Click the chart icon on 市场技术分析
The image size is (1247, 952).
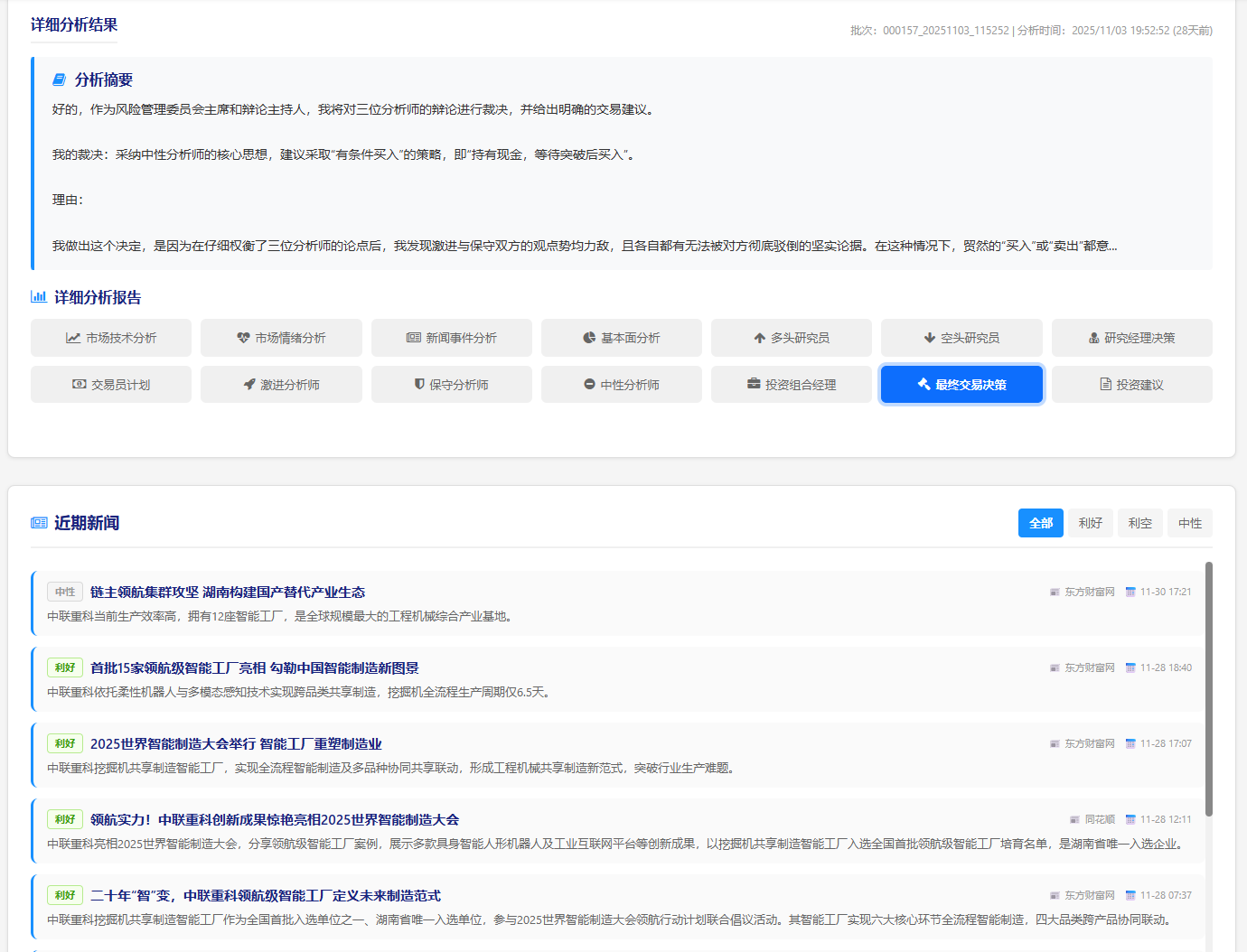click(73, 338)
